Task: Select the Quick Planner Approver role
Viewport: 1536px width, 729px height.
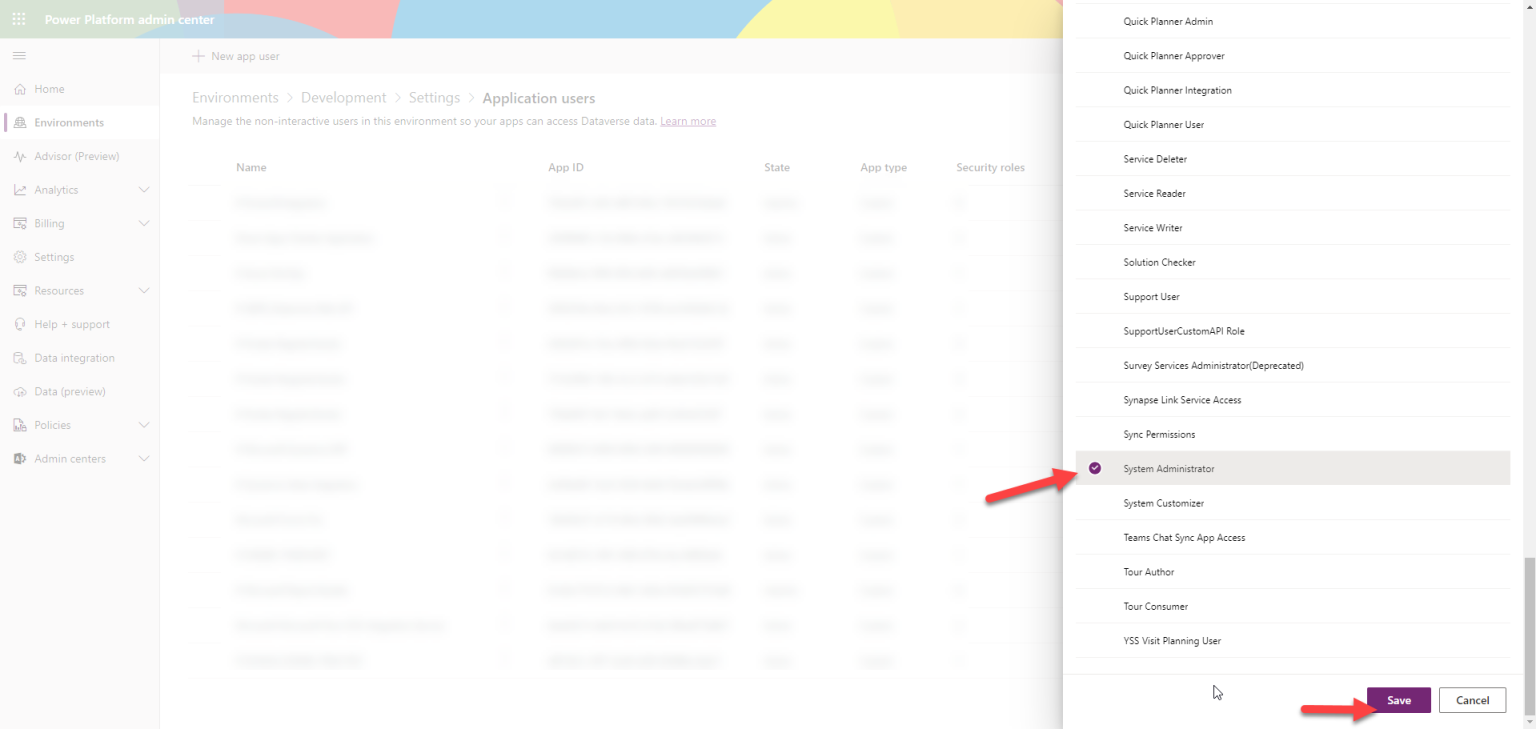Action: (x=1293, y=56)
